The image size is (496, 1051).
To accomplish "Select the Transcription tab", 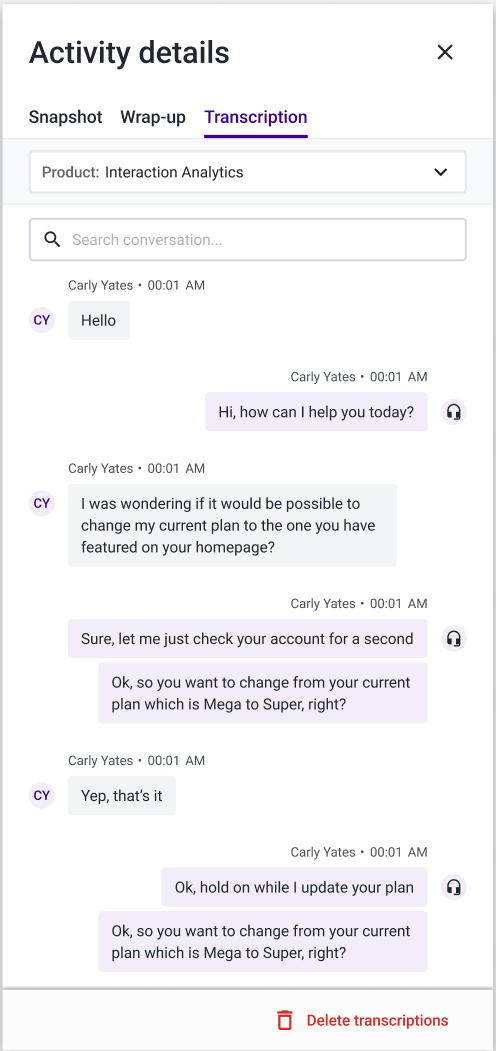I will pos(256,117).
